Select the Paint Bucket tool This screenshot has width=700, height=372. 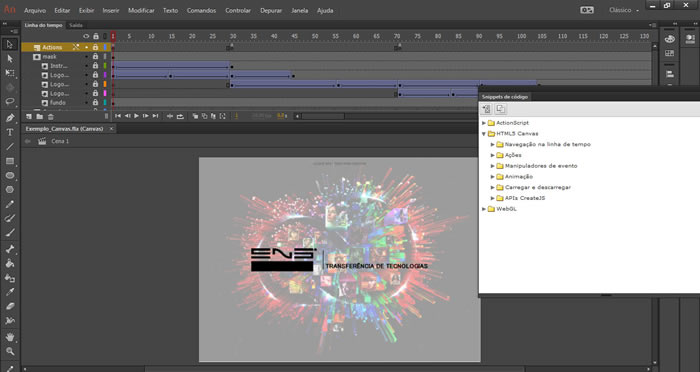pos(10,263)
